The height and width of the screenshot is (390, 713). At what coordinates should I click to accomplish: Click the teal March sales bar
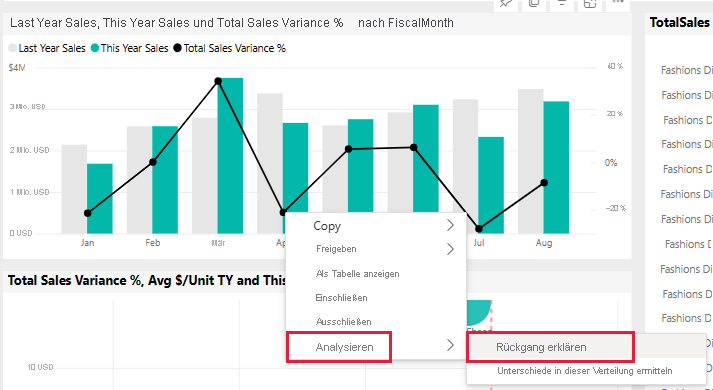(x=230, y=155)
